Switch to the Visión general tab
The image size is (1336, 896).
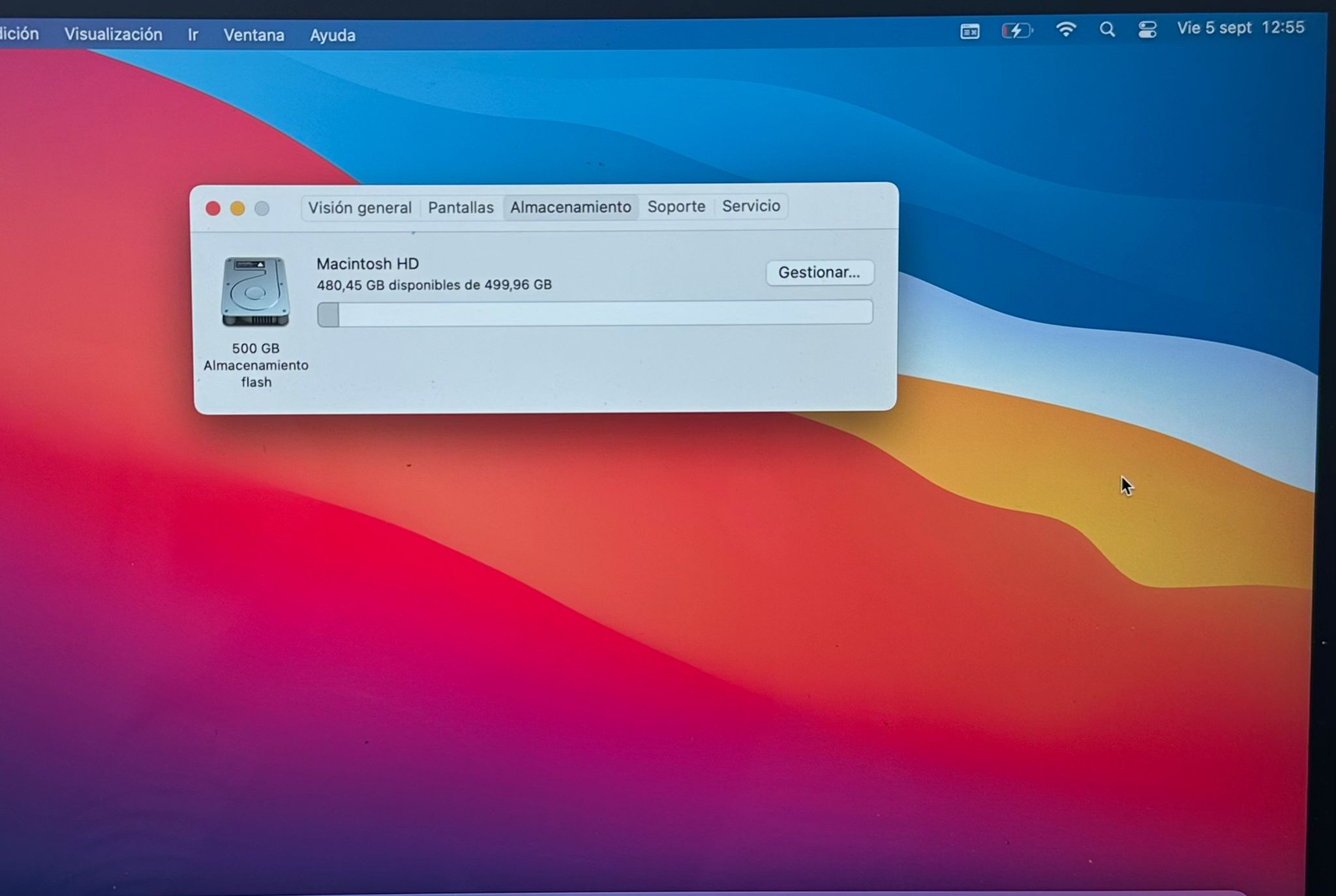[x=359, y=207]
